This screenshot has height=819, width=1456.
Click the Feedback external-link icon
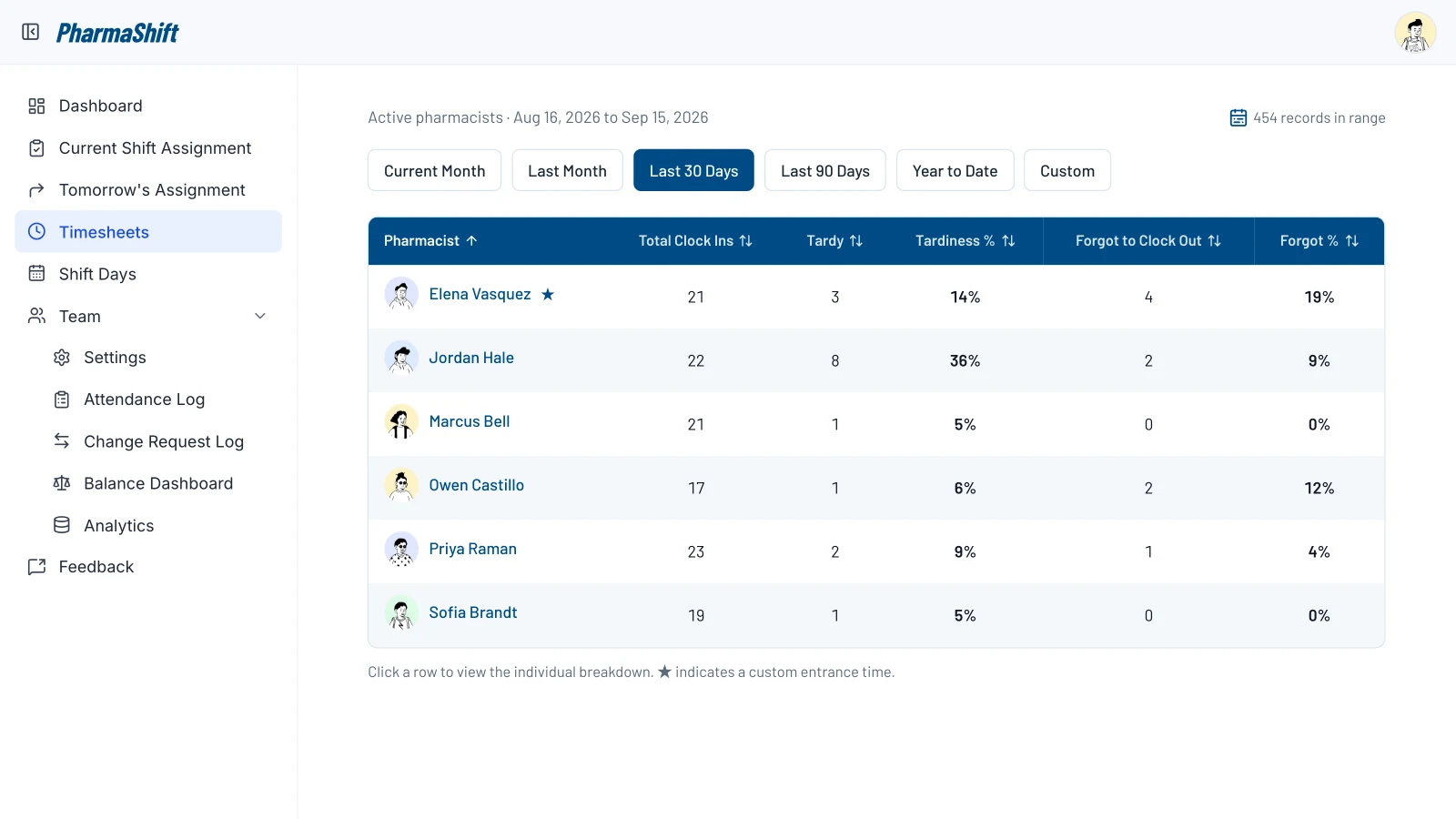point(36,567)
